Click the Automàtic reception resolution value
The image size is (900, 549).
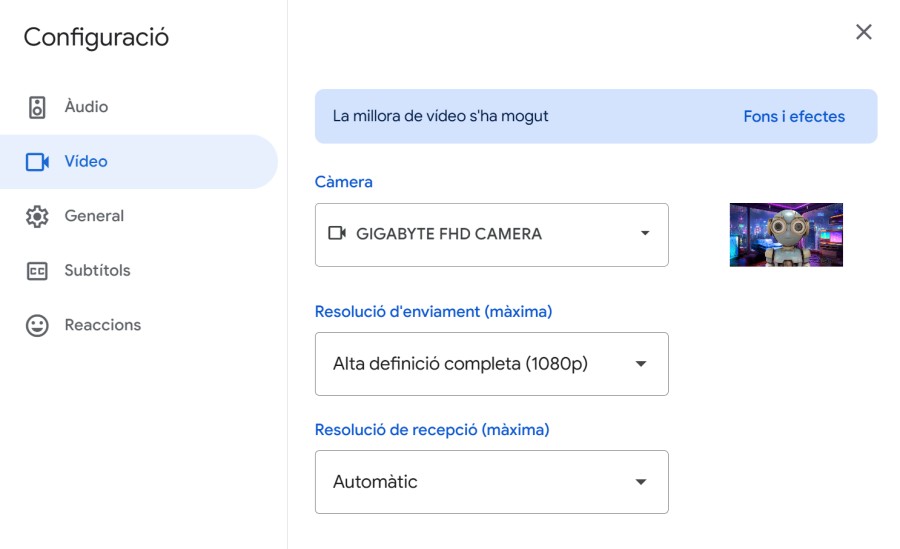375,482
